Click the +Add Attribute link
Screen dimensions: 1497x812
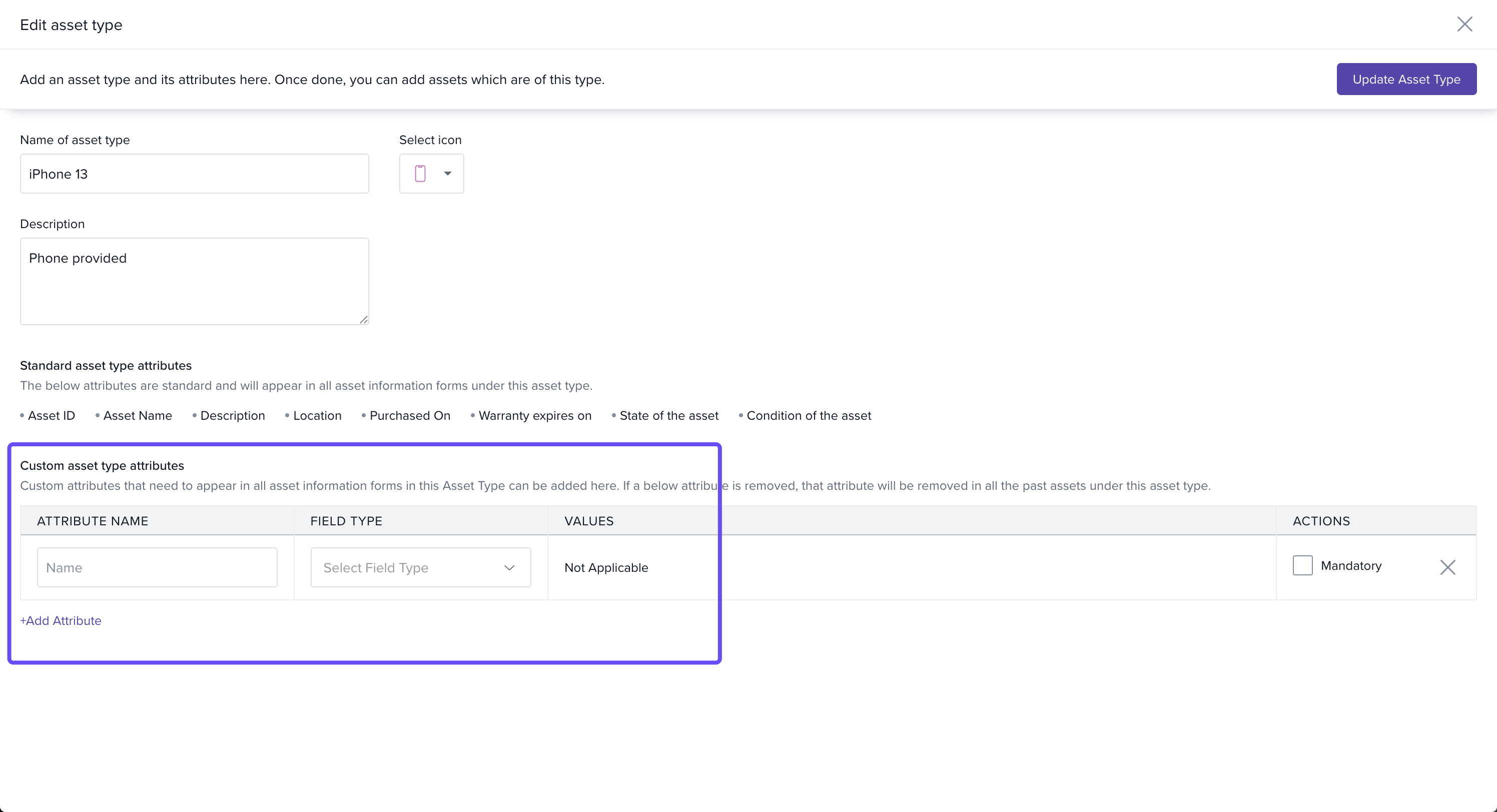pyautogui.click(x=61, y=620)
